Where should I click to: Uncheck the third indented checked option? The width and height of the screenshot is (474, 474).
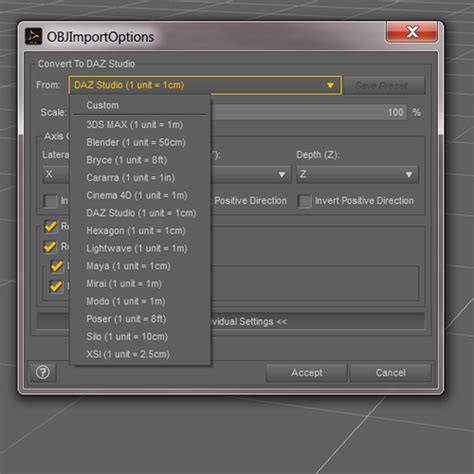tap(57, 266)
